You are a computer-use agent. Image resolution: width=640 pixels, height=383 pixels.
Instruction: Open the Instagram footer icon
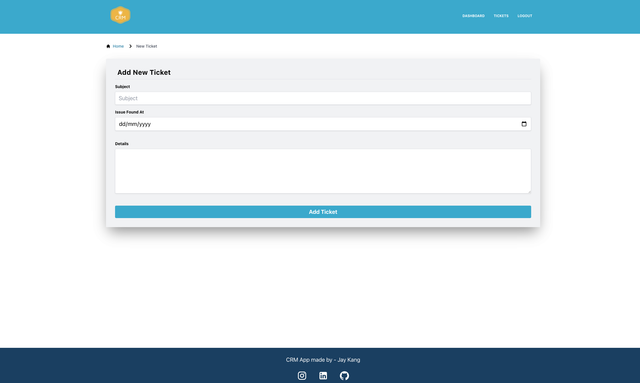coord(302,376)
